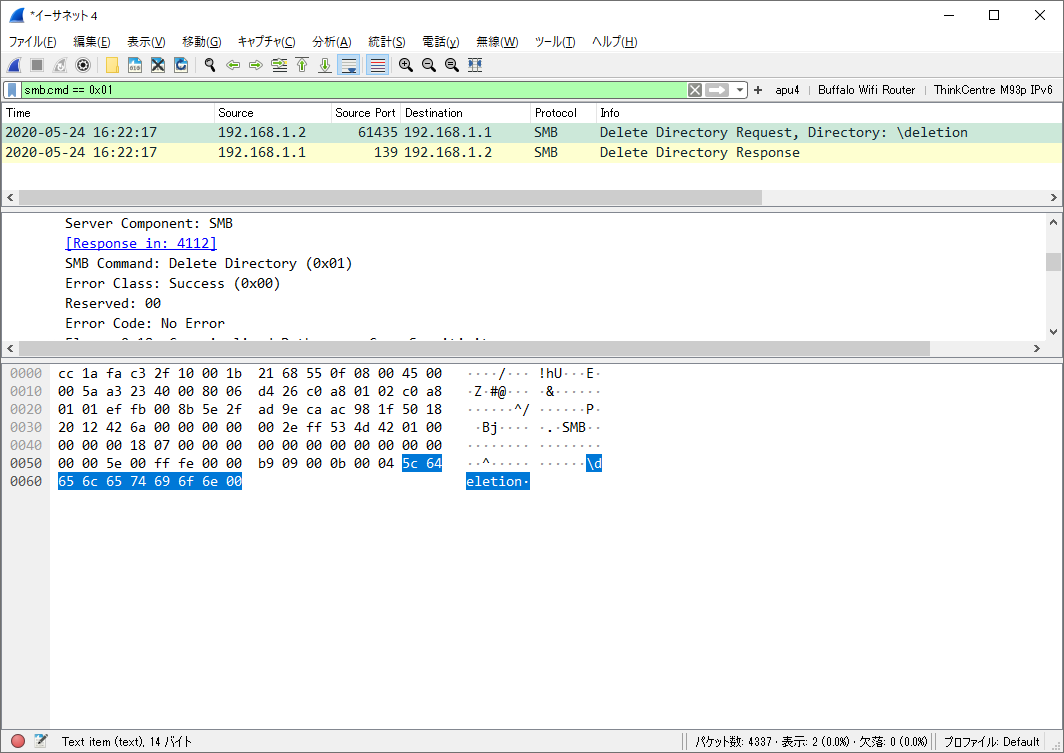The width and height of the screenshot is (1064, 753).
Task: Restart the current capture
Action: click(60, 65)
